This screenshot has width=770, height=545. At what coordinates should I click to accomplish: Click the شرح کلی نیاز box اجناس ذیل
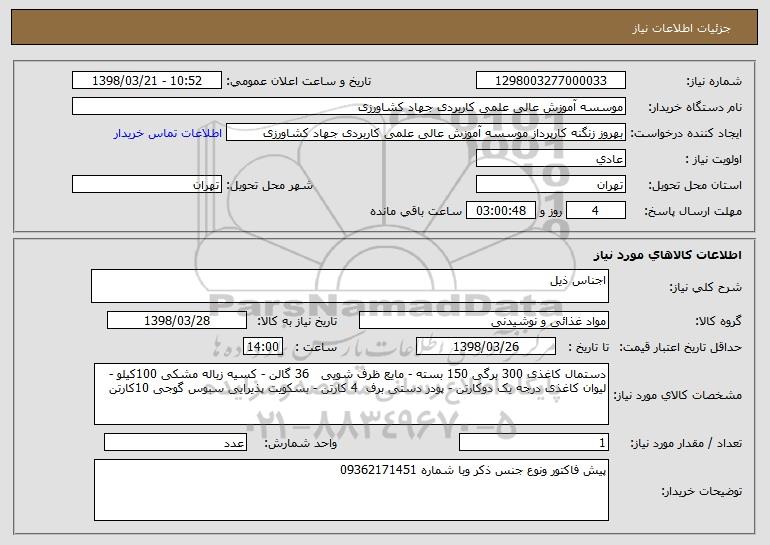coord(350,286)
